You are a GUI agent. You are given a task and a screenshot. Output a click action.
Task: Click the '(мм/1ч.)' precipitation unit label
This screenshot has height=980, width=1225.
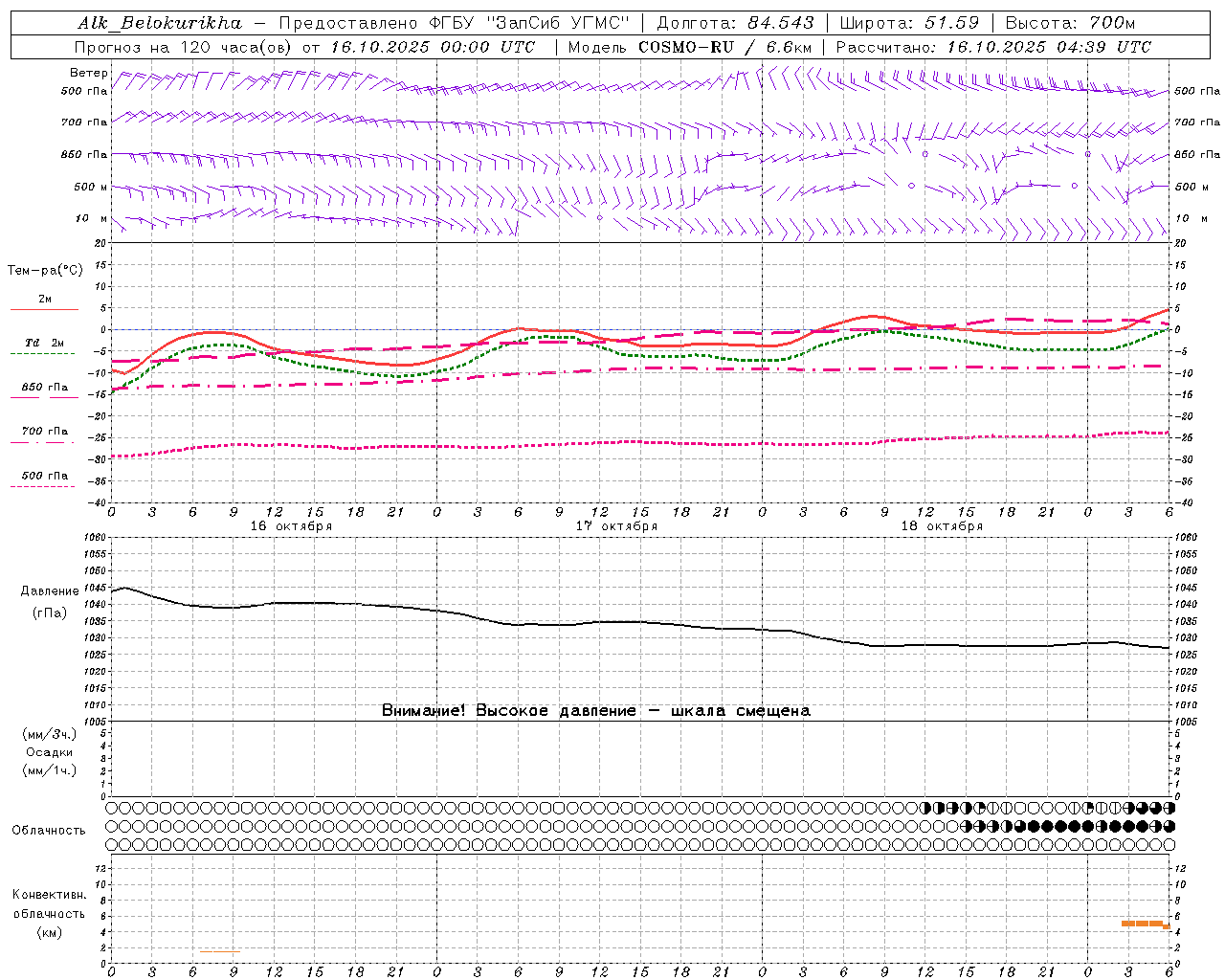click(x=50, y=770)
